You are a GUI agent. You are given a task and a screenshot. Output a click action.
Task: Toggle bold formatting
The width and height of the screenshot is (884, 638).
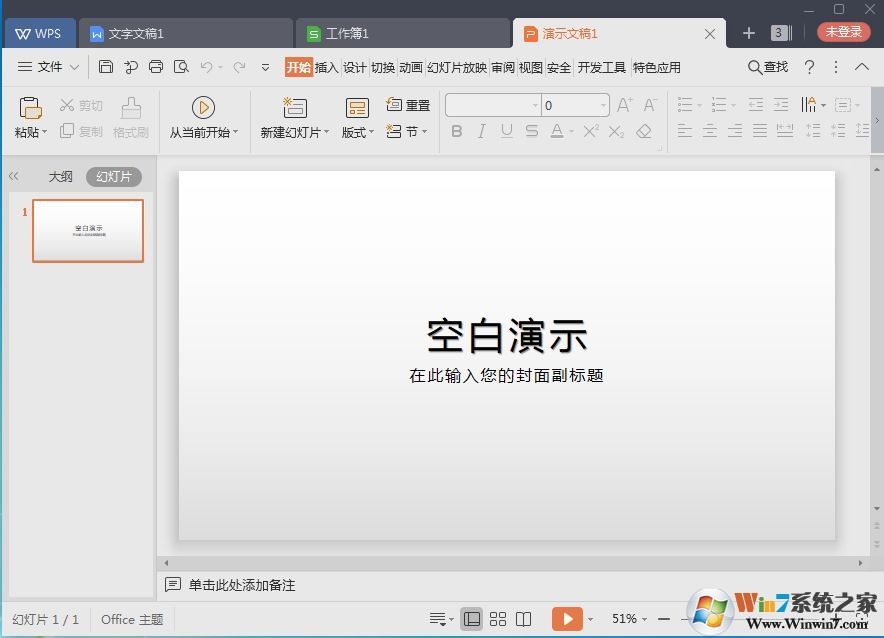coord(457,131)
